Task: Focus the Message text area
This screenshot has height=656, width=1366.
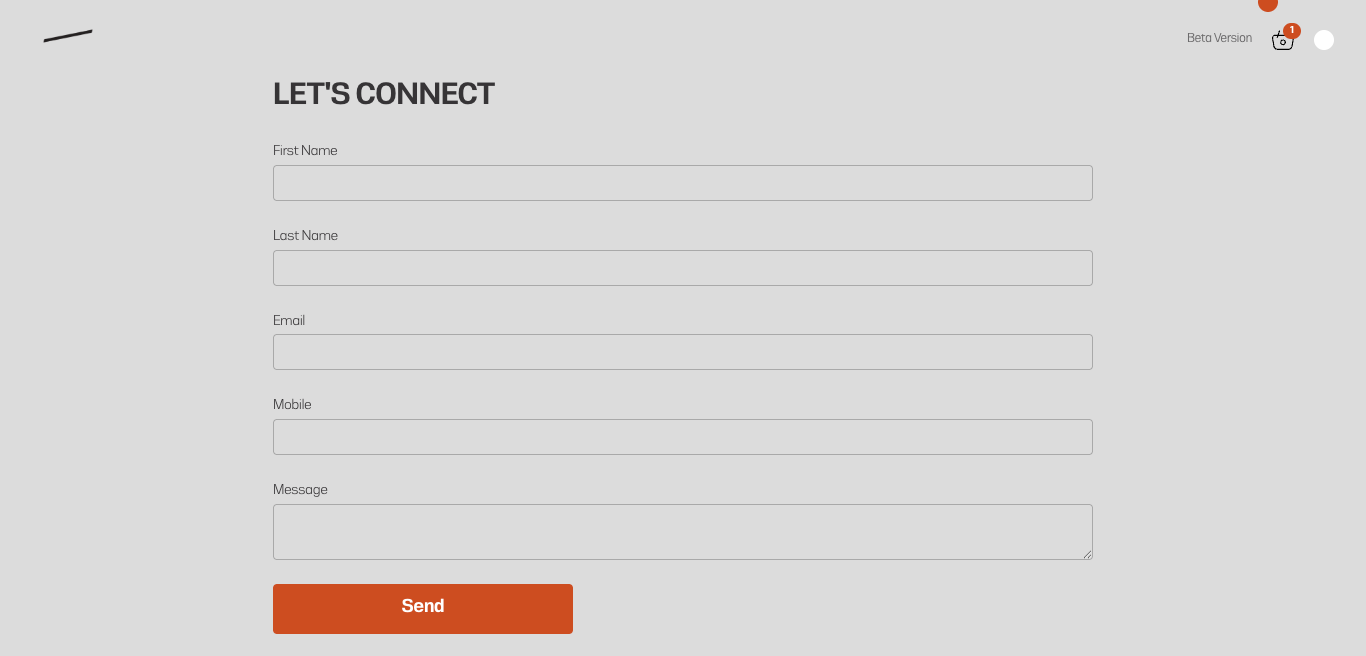Action: coord(683,532)
